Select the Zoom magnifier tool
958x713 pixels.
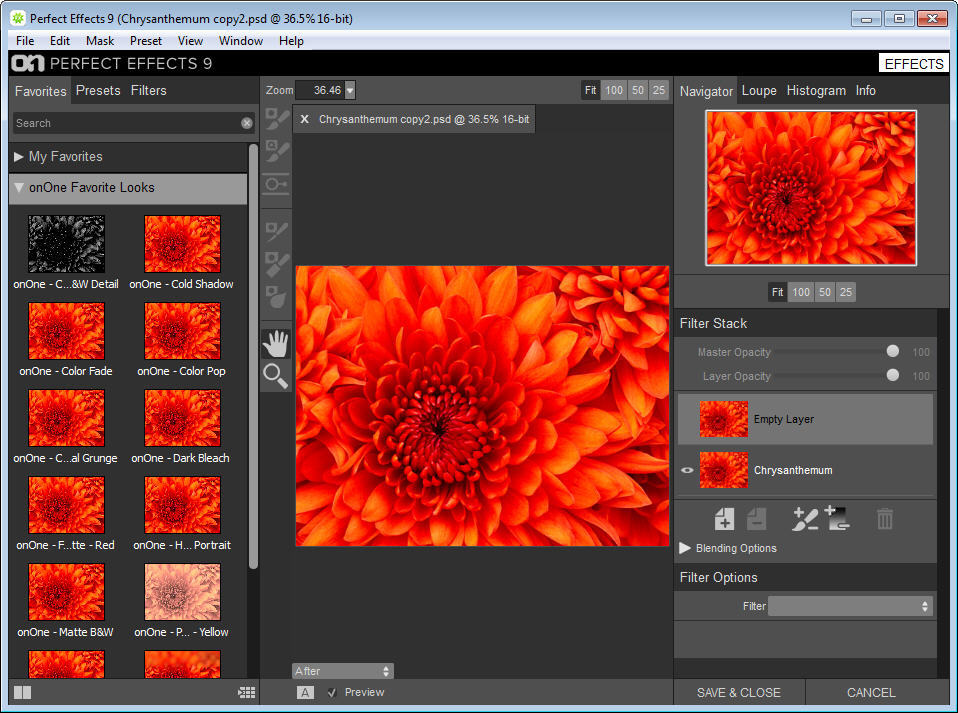click(x=275, y=376)
